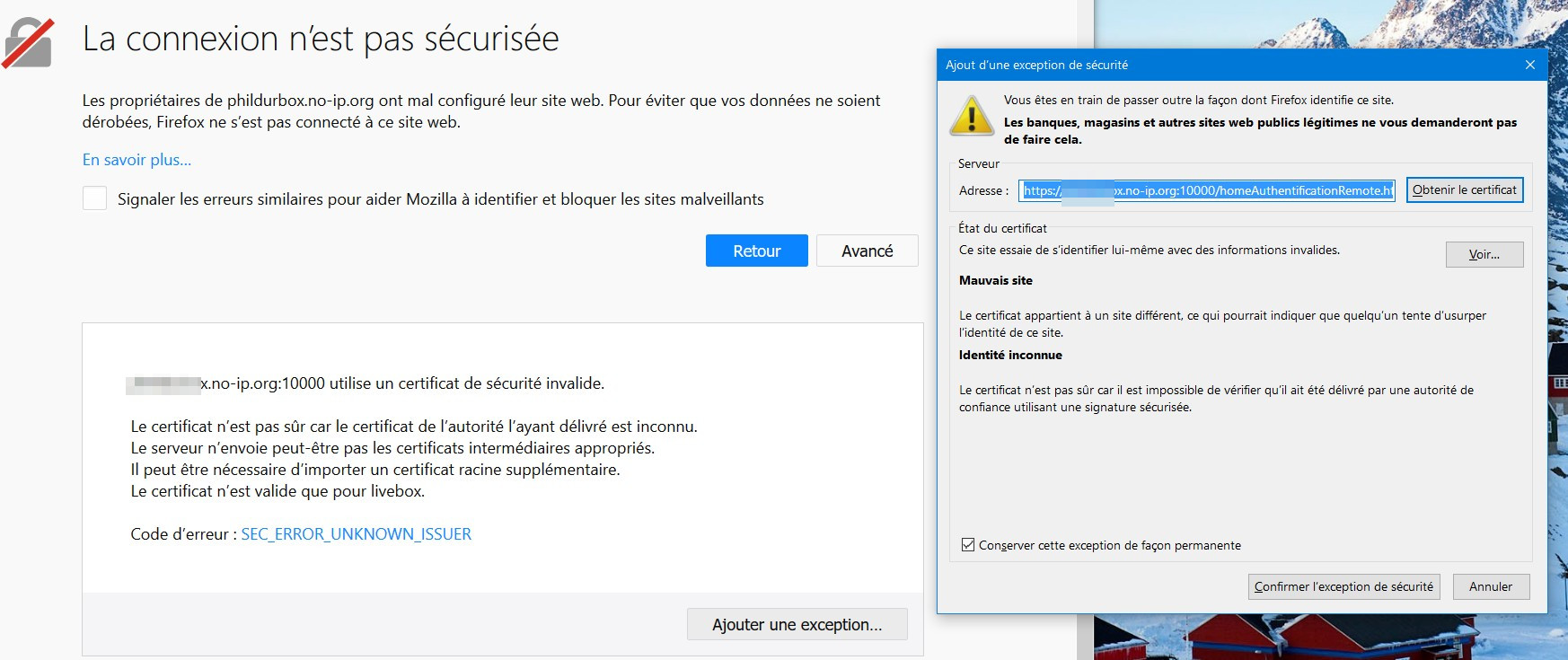Click the Serveur group label
Screen dimensions: 1568x660
(x=979, y=163)
